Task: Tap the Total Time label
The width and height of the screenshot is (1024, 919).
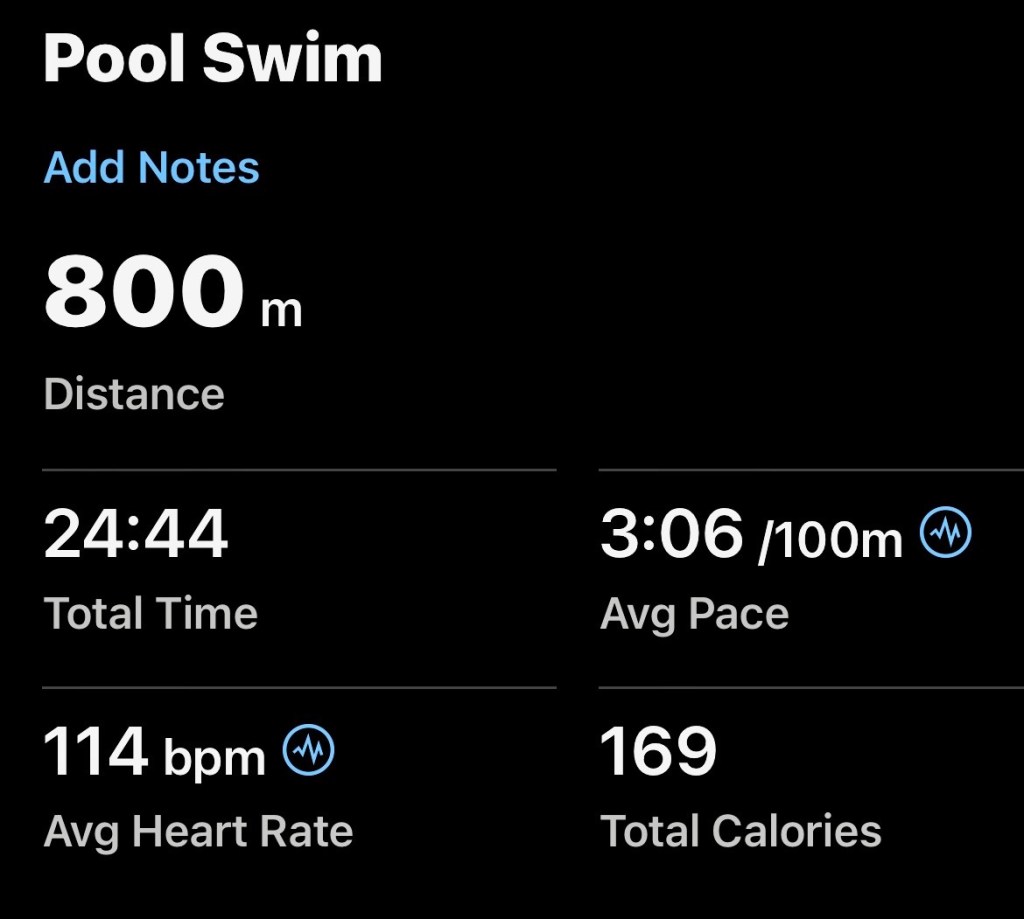Action: click(151, 613)
